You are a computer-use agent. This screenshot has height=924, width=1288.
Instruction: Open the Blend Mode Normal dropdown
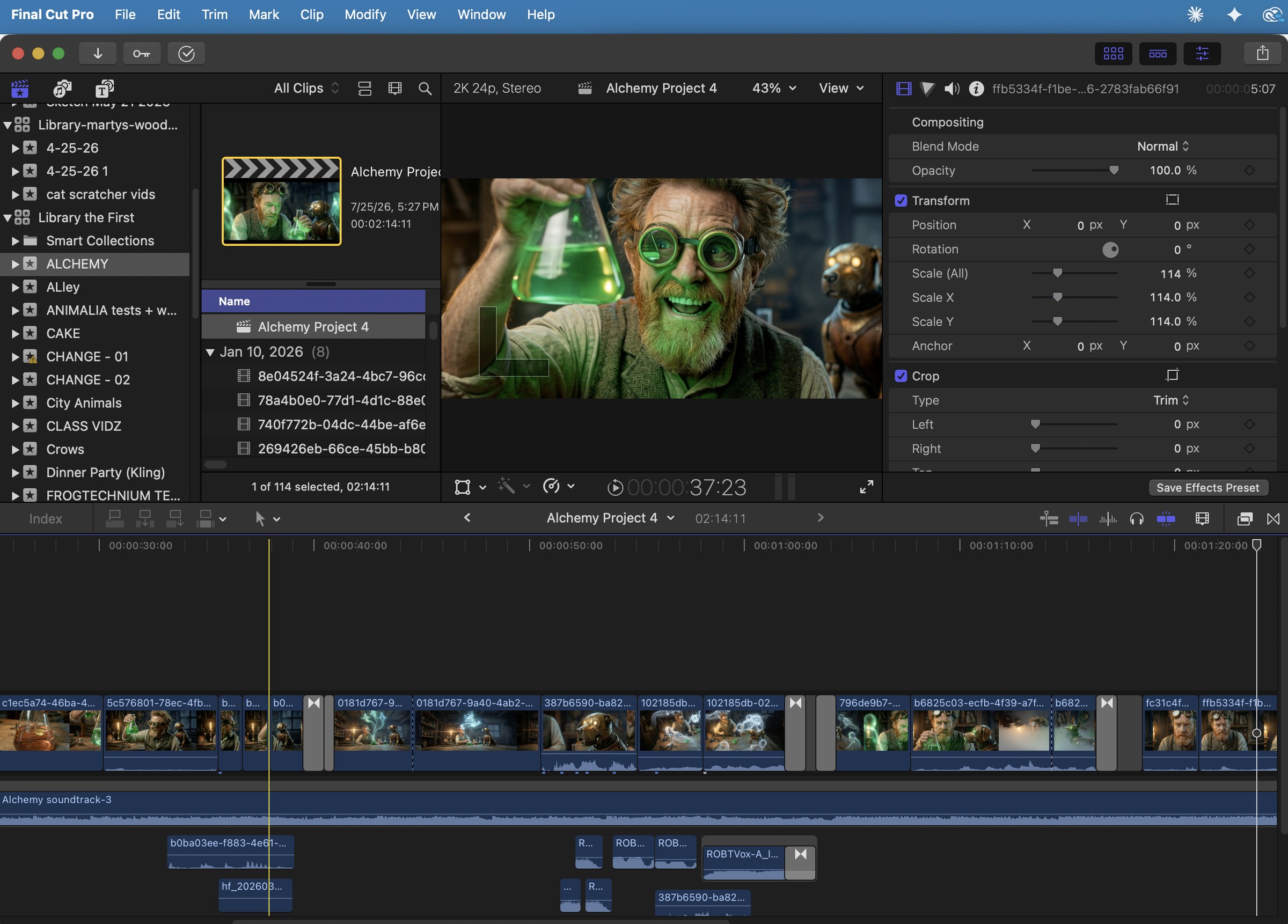point(1162,146)
